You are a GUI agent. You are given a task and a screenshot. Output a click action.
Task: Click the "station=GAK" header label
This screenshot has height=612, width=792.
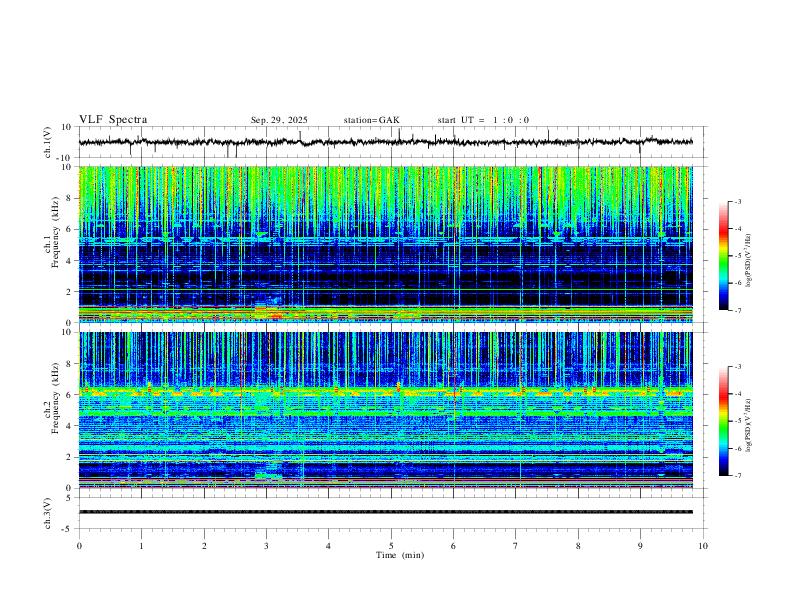(371, 120)
